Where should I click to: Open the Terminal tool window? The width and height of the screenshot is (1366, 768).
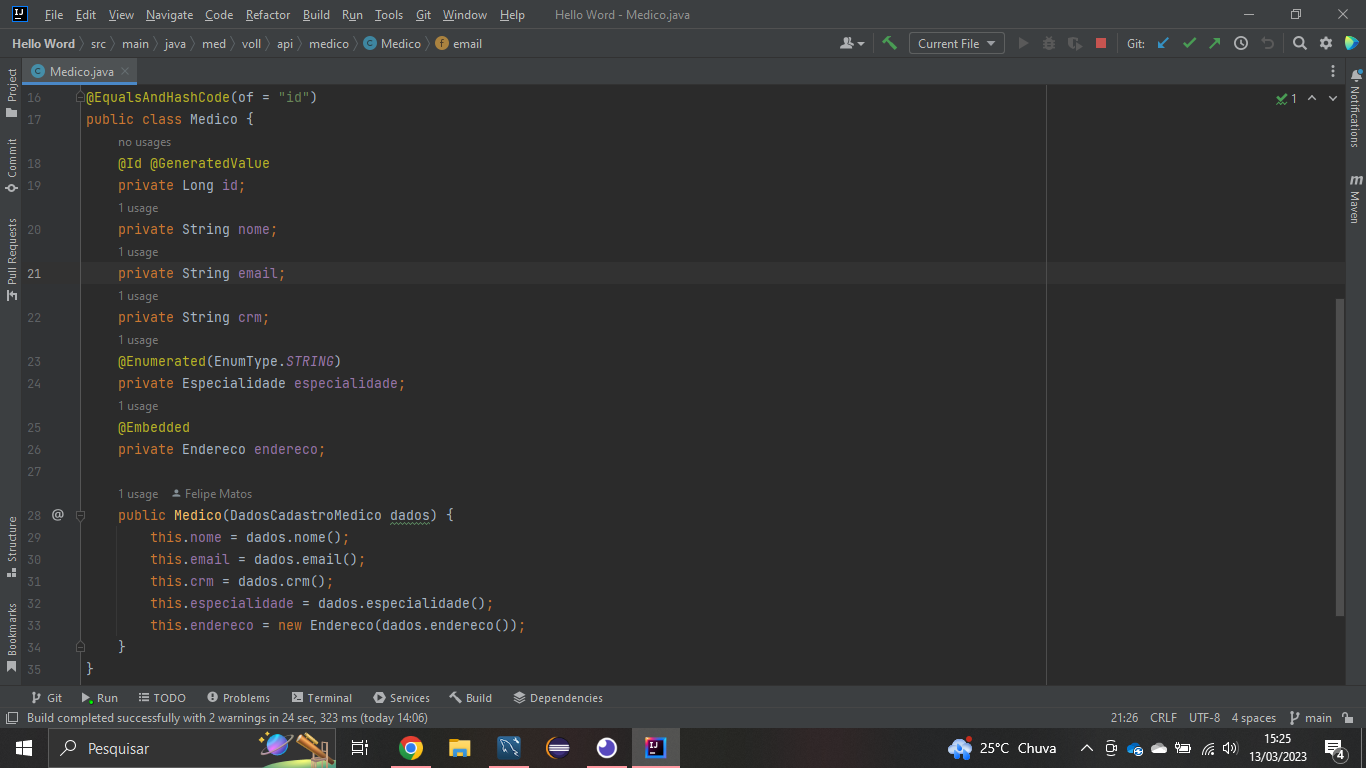coord(321,698)
